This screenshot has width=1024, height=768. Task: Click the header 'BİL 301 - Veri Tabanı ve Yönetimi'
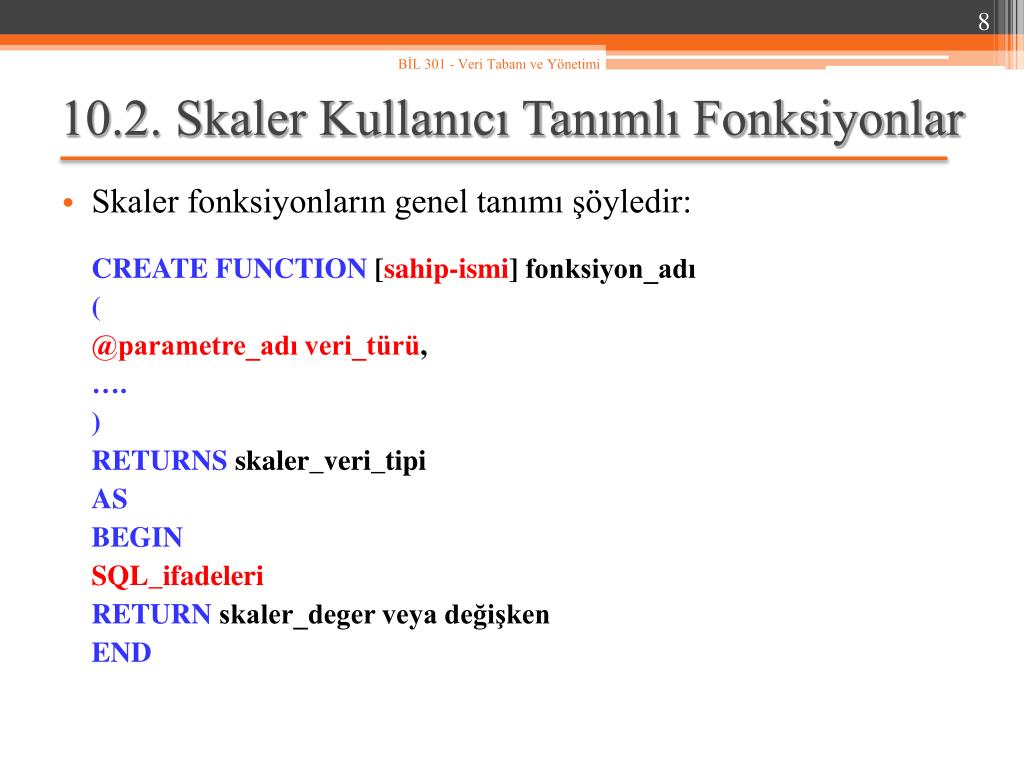499,64
